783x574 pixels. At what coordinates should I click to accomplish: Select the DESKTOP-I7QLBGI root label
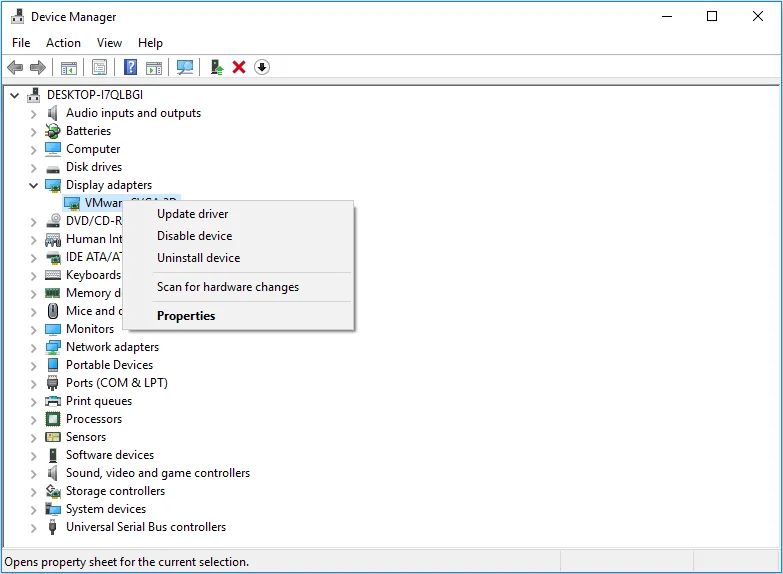(95, 95)
